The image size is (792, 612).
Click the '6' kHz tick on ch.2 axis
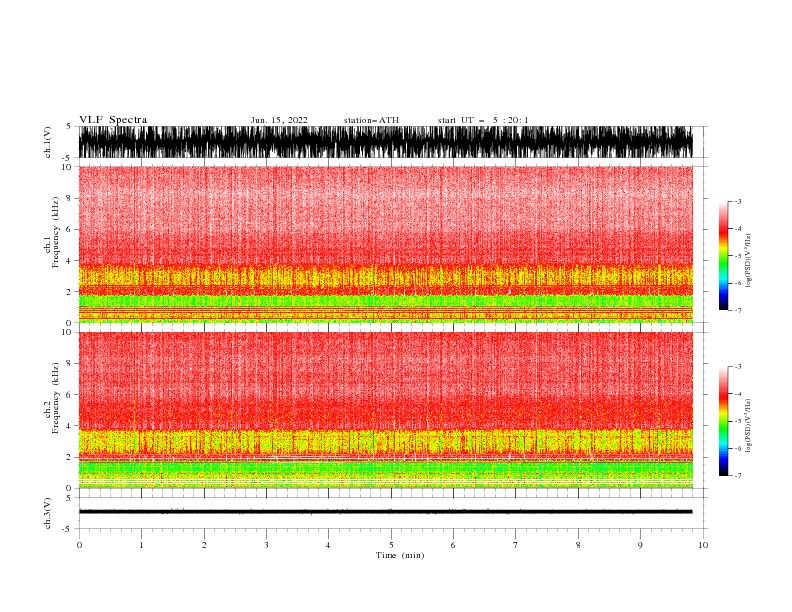69,395
